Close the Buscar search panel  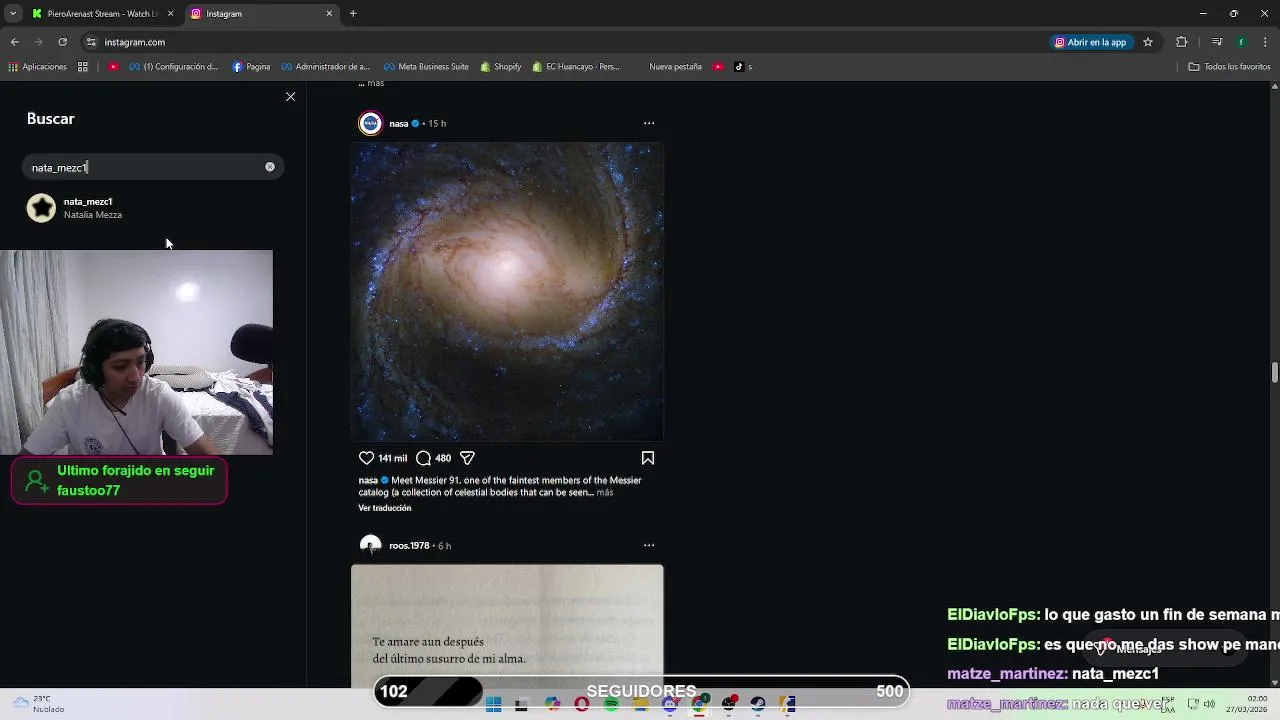(290, 97)
